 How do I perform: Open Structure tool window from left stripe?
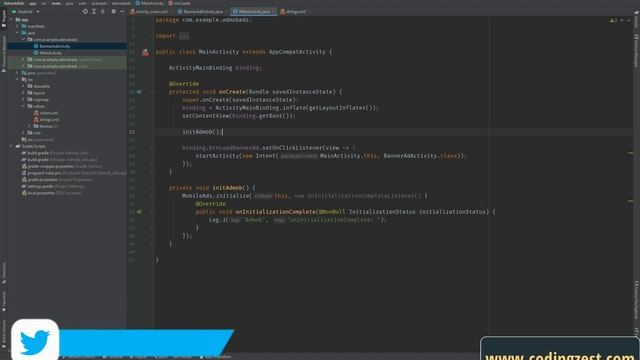click(4, 273)
